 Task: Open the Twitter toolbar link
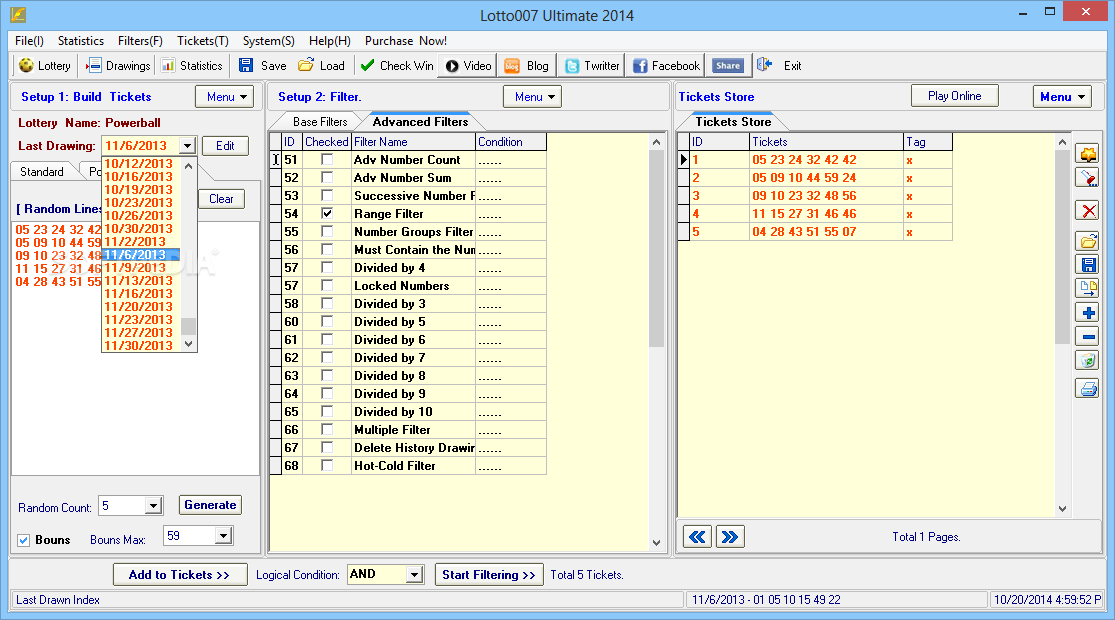point(592,65)
